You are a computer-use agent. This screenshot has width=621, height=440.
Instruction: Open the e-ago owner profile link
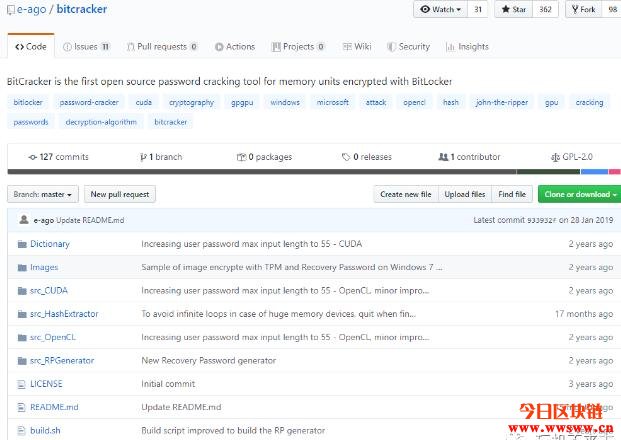pyautogui.click(x=31, y=9)
